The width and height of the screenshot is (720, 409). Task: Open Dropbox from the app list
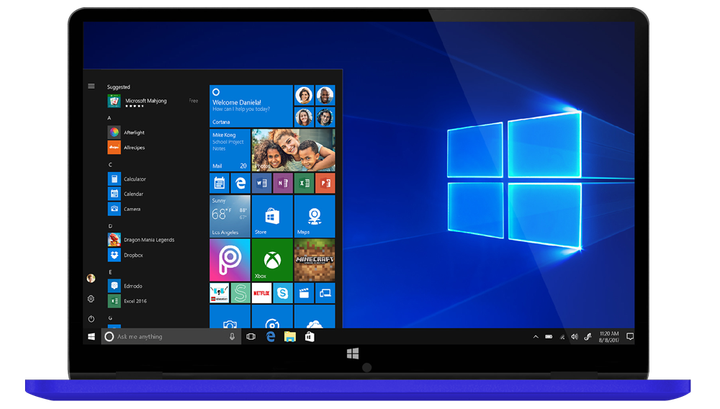tap(125, 255)
